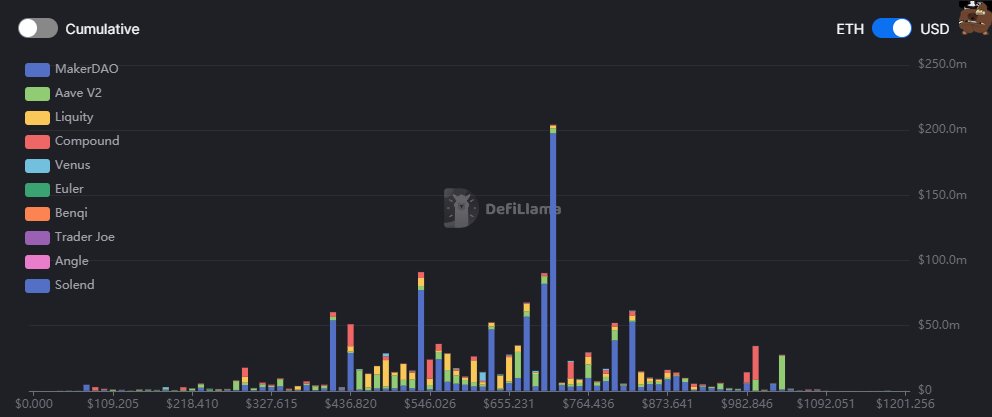Click the ETH label beside the switch
Image resolution: width=992 pixels, height=417 pixels.
(x=850, y=29)
